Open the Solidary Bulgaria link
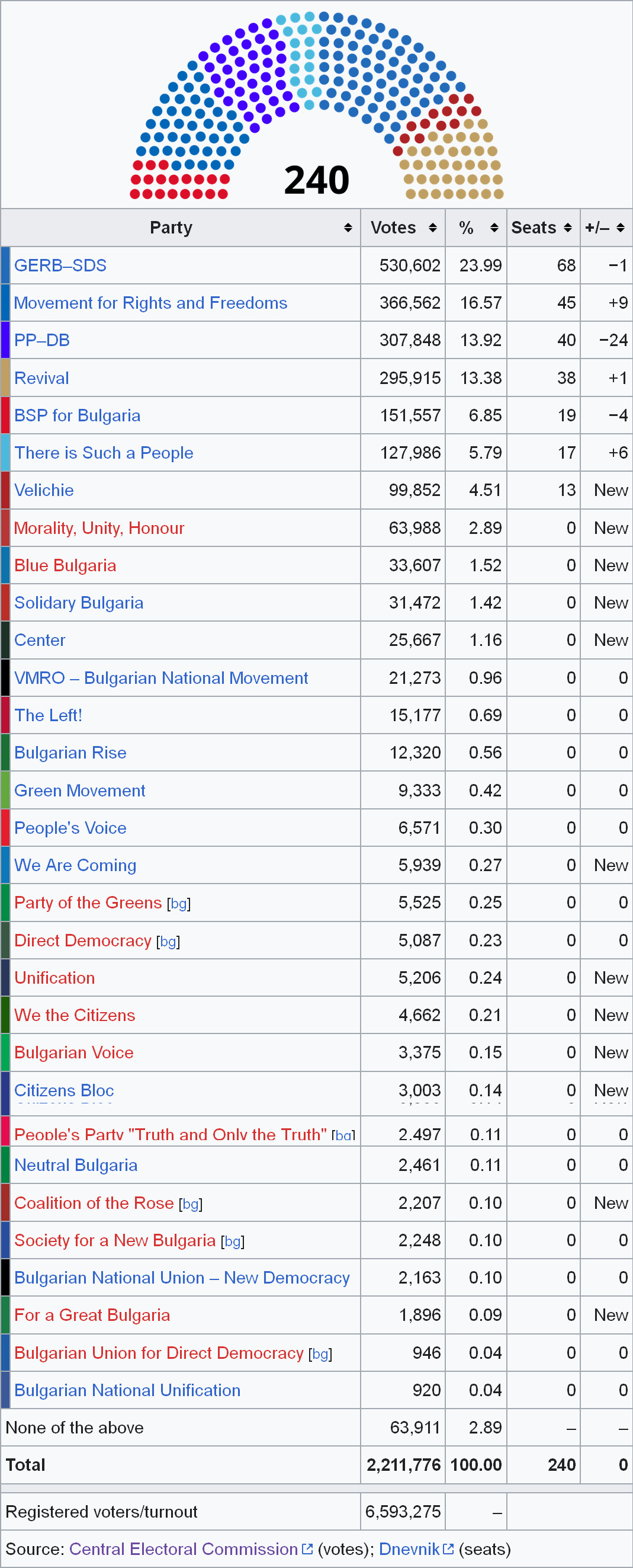 click(78, 603)
